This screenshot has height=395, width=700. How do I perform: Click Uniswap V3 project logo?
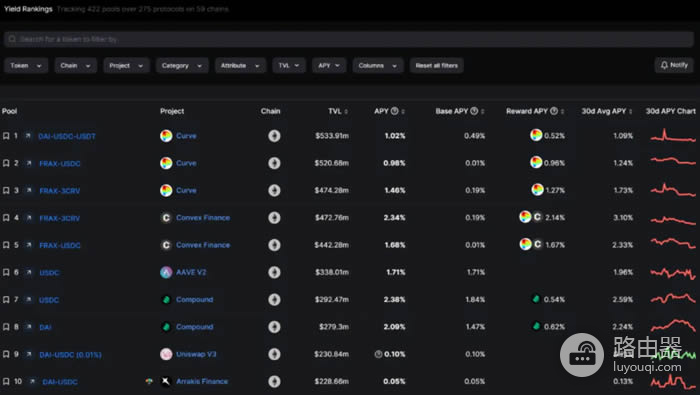[166, 354]
